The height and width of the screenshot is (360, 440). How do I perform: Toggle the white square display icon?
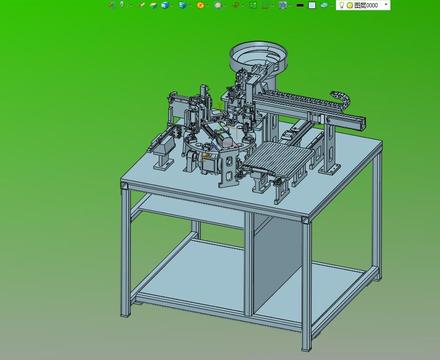point(312,5)
